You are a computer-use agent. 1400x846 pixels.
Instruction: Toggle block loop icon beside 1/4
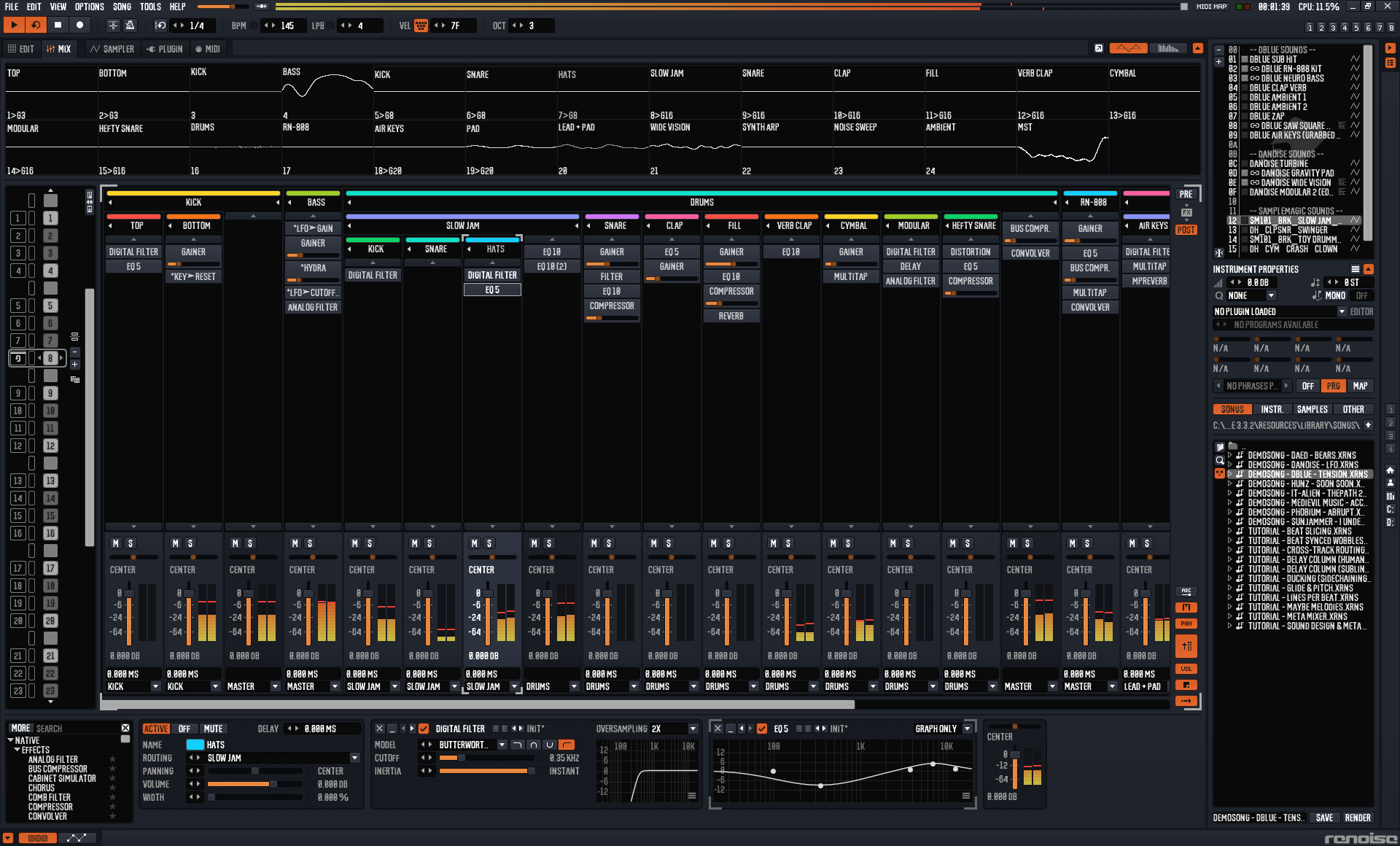tap(160, 26)
